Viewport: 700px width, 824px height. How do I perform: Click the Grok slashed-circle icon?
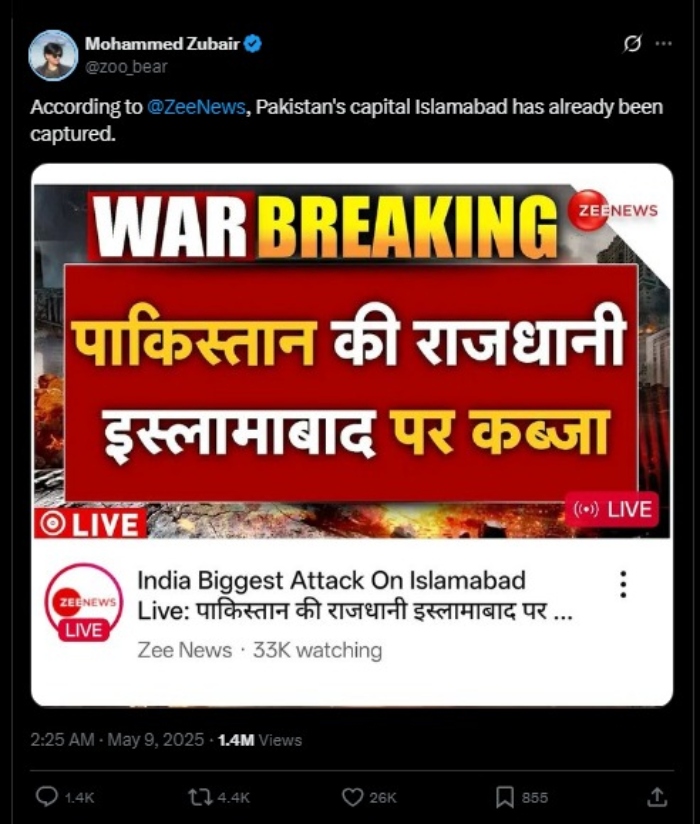pyautogui.click(x=632, y=44)
